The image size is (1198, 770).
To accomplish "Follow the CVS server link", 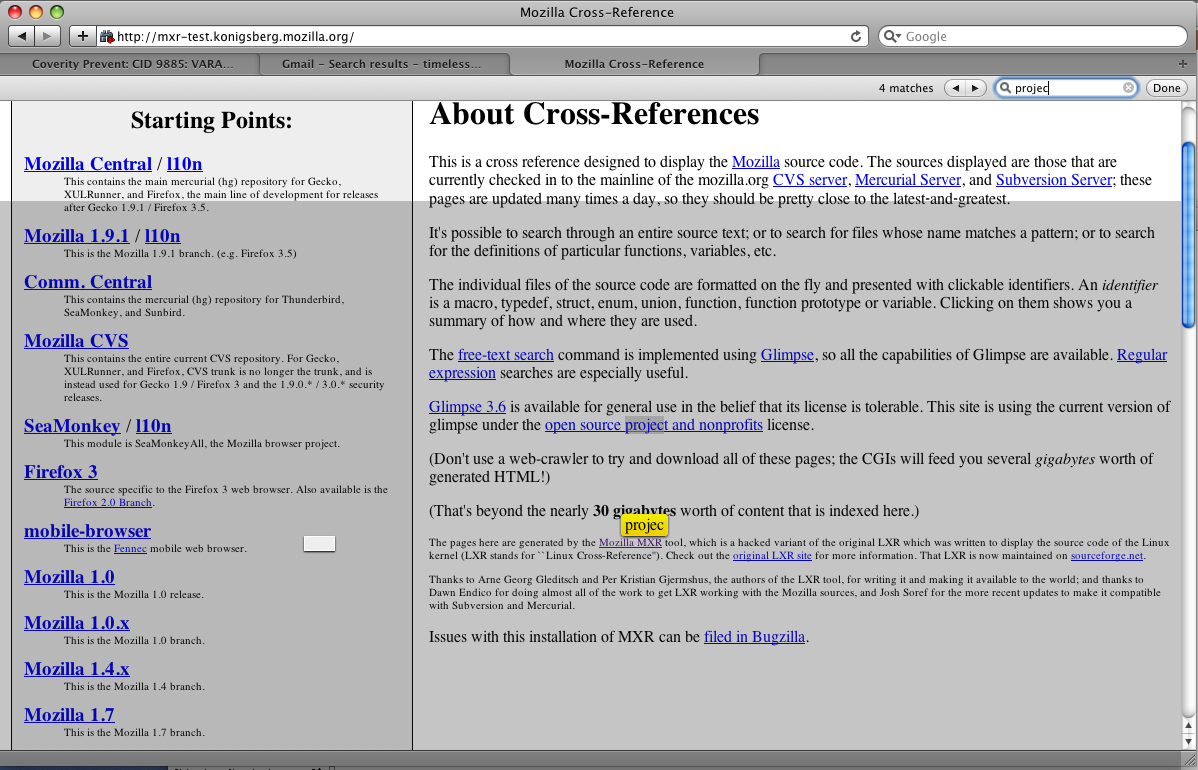I will 810,180.
